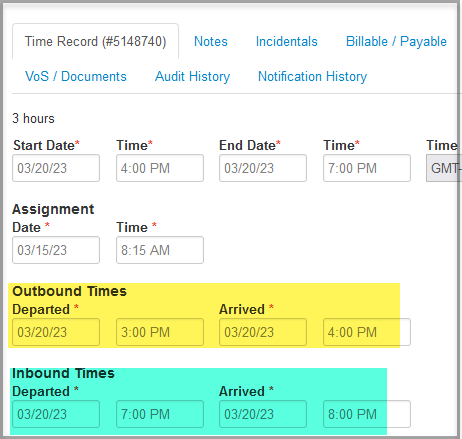Click the Outbound Departed date field
Screen dimensions: 462x439
pos(56,332)
